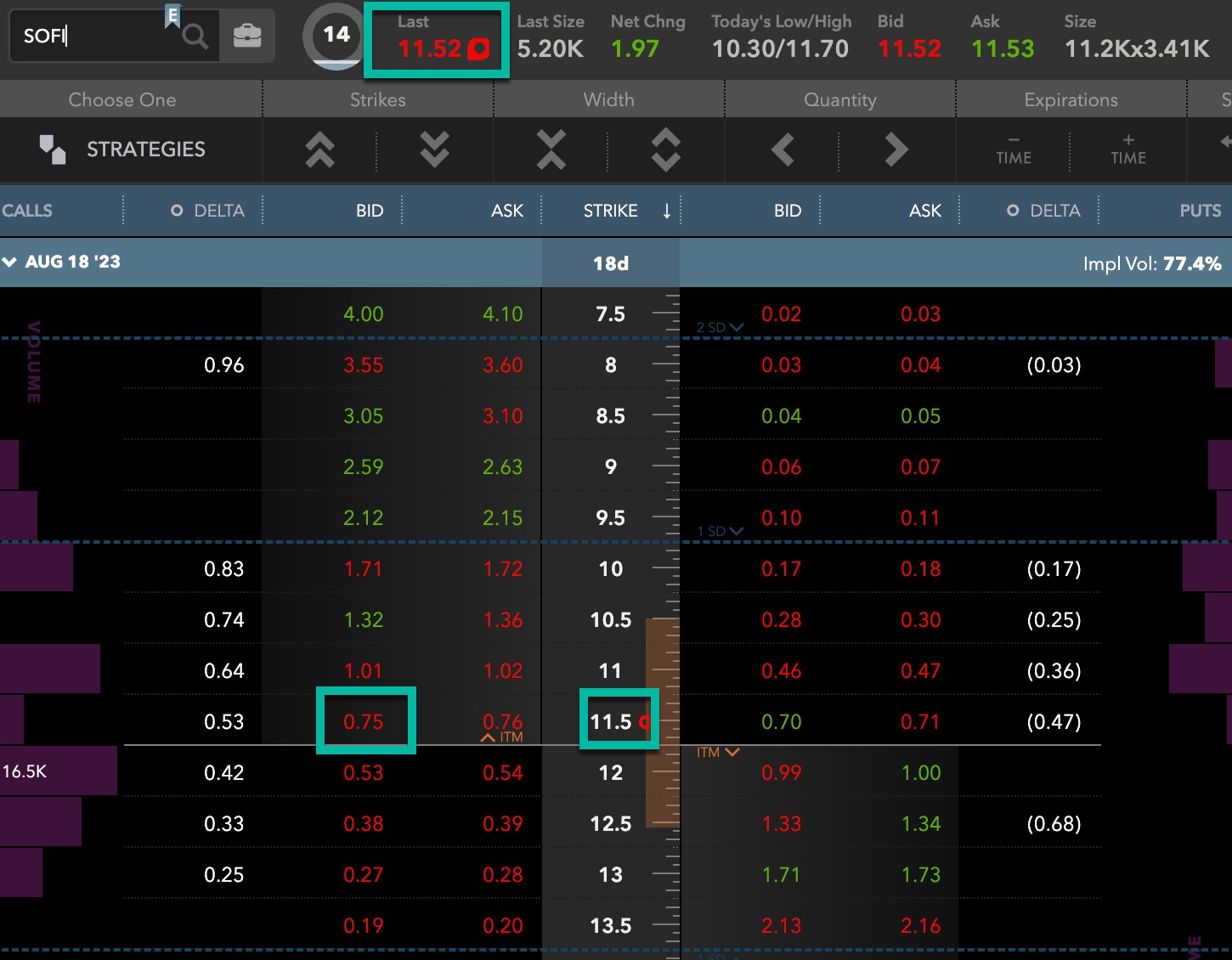Open the briefcase portfolio icon
Screen dimensions: 1232x960
[x=247, y=36]
